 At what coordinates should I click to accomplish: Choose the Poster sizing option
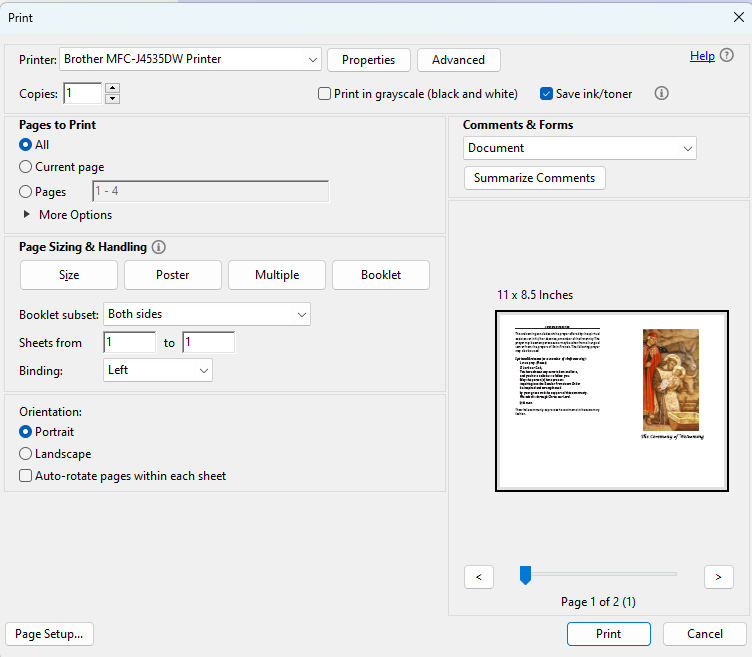172,275
